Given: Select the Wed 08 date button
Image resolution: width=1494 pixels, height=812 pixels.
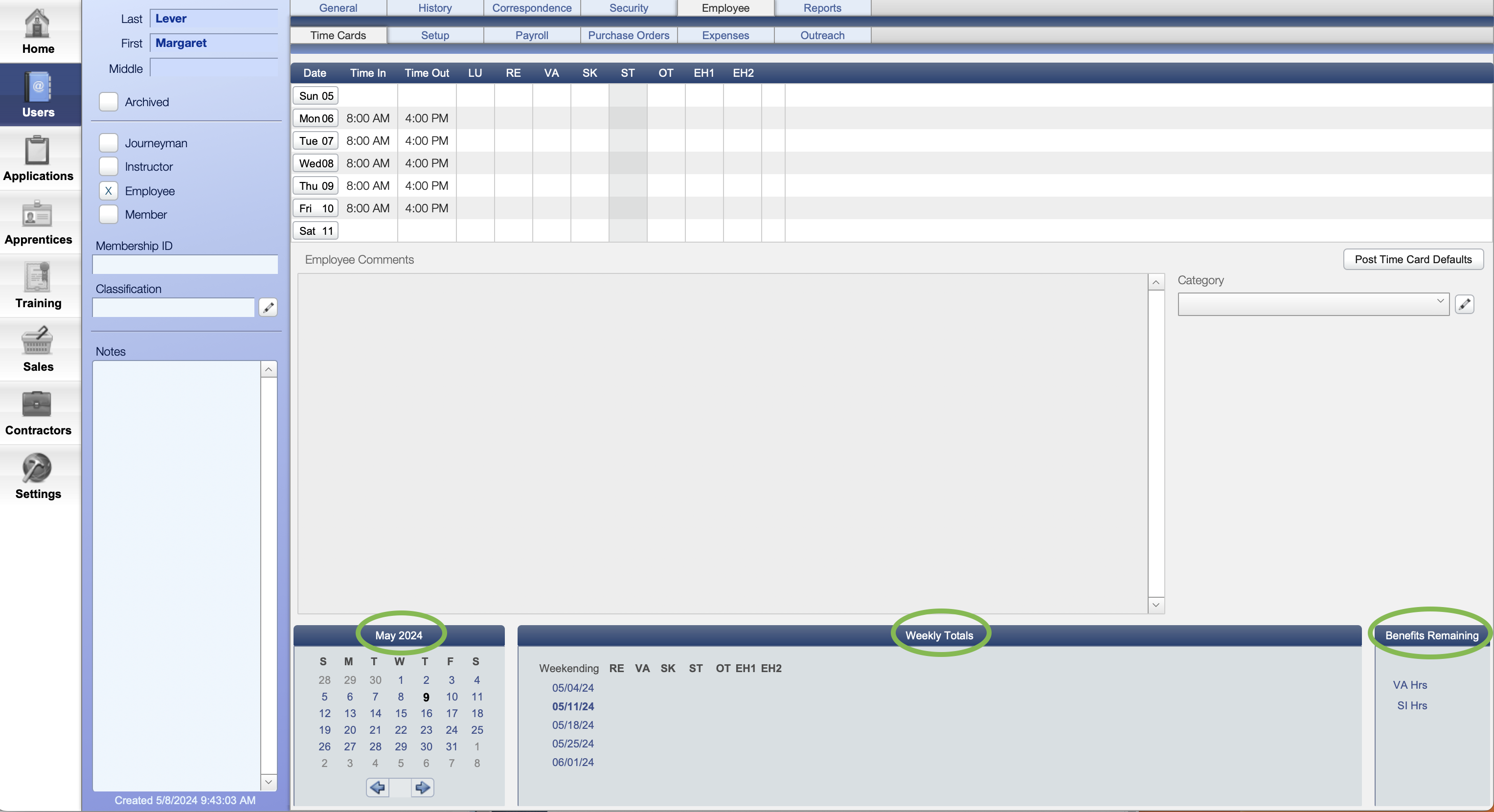Looking at the screenshot, I should click(316, 163).
